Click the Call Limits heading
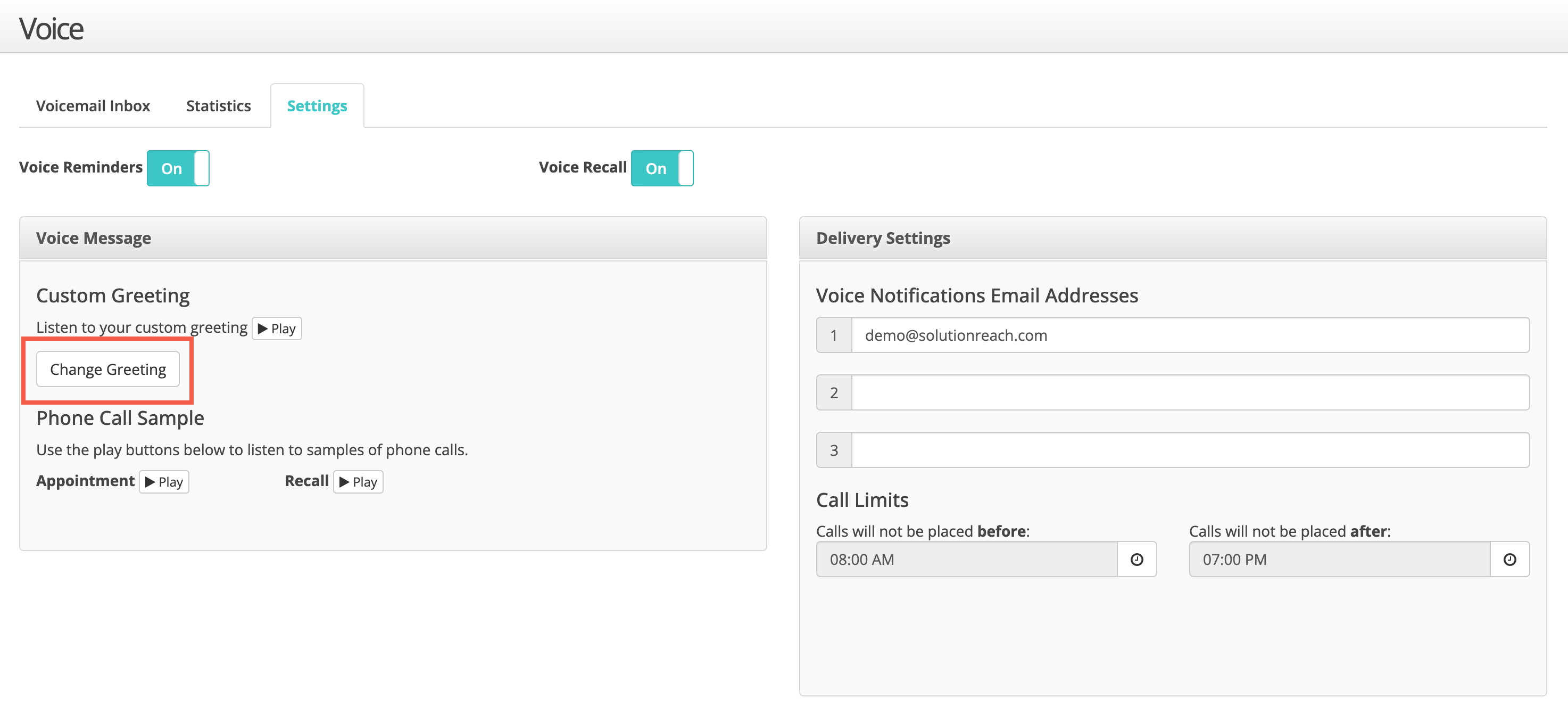Screen dimensions: 1568x714 (862, 500)
